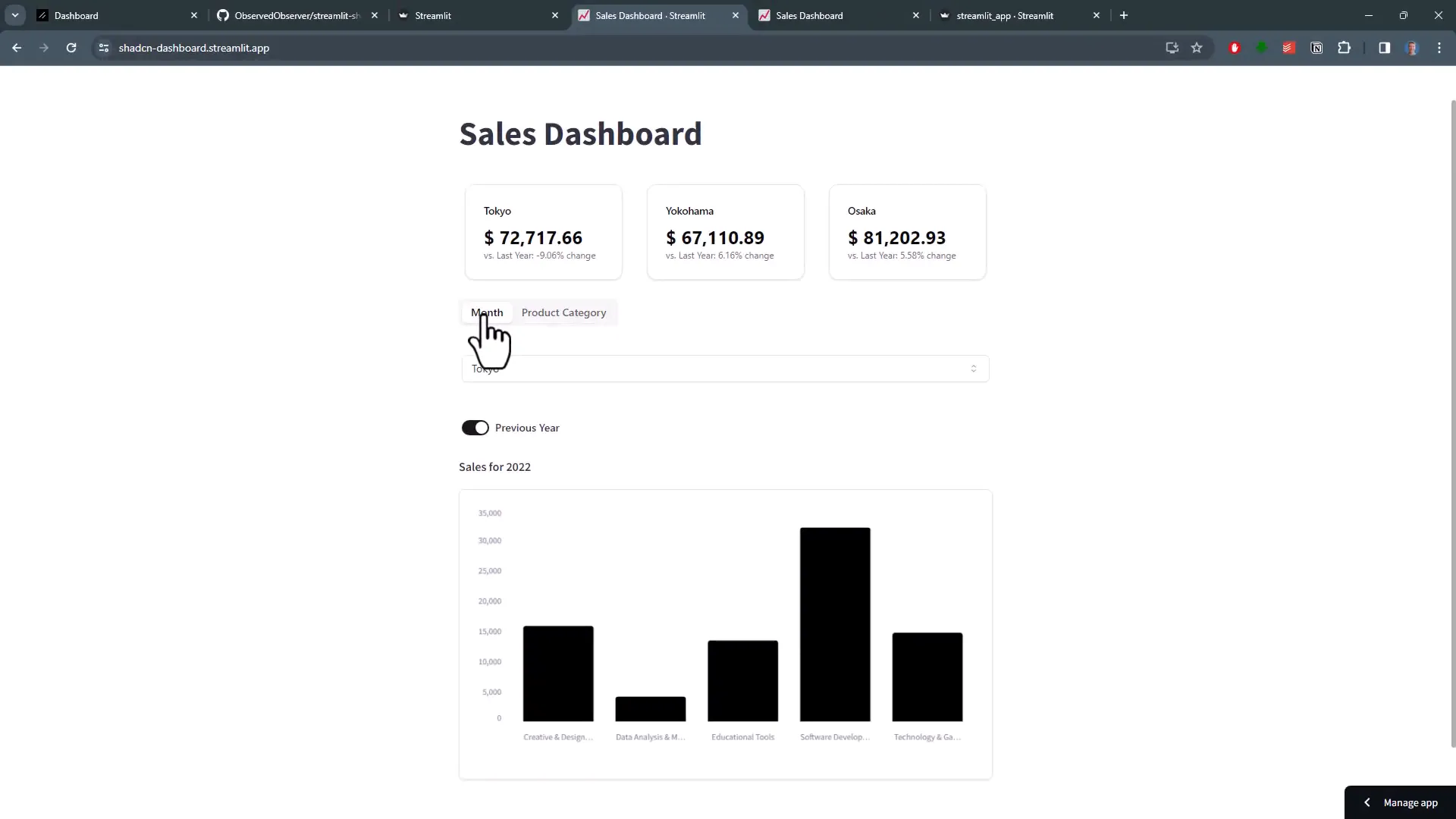Switch the grouping to Product Category
Viewport: 1456px width, 819px height.
(563, 312)
